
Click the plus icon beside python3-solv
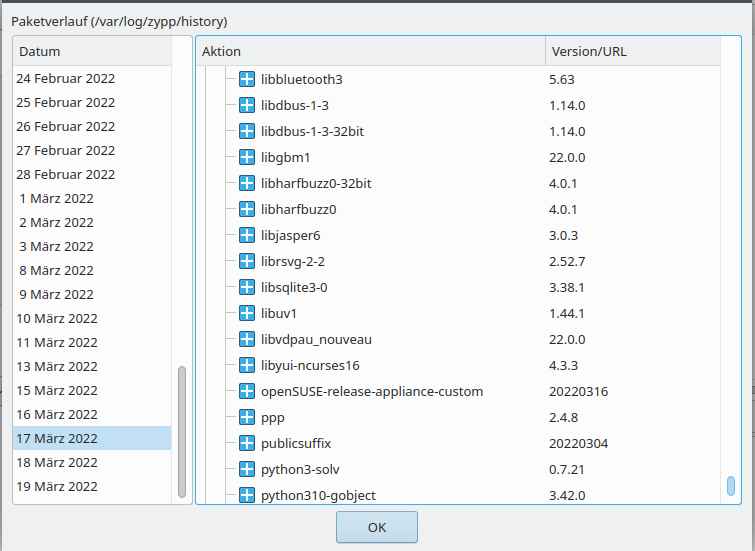click(x=247, y=469)
